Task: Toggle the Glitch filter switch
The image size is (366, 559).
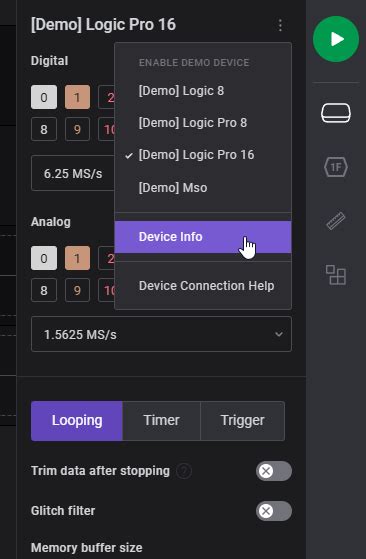Action: [274, 511]
